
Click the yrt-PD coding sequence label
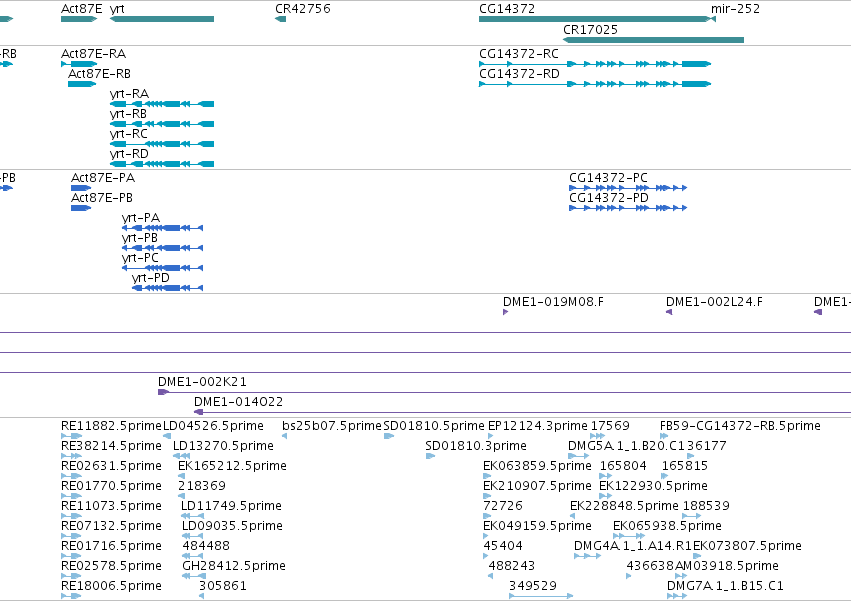tap(151, 279)
